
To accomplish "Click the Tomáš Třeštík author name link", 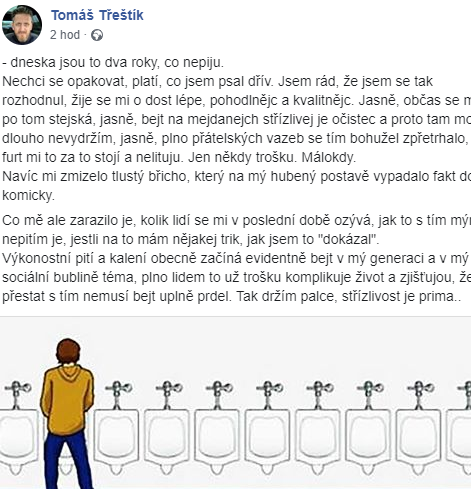I will (97, 15).
